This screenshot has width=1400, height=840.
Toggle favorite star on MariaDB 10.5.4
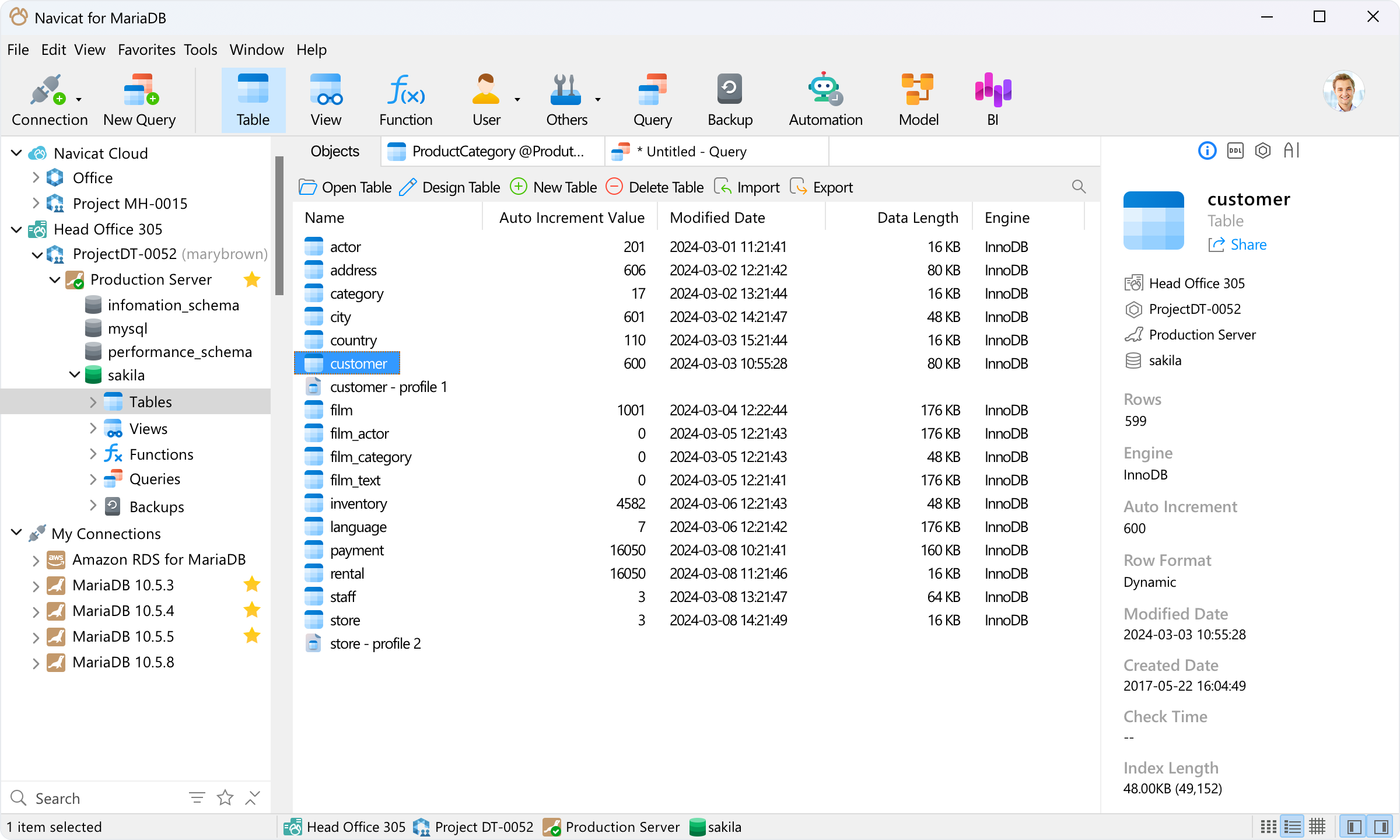[252, 610]
